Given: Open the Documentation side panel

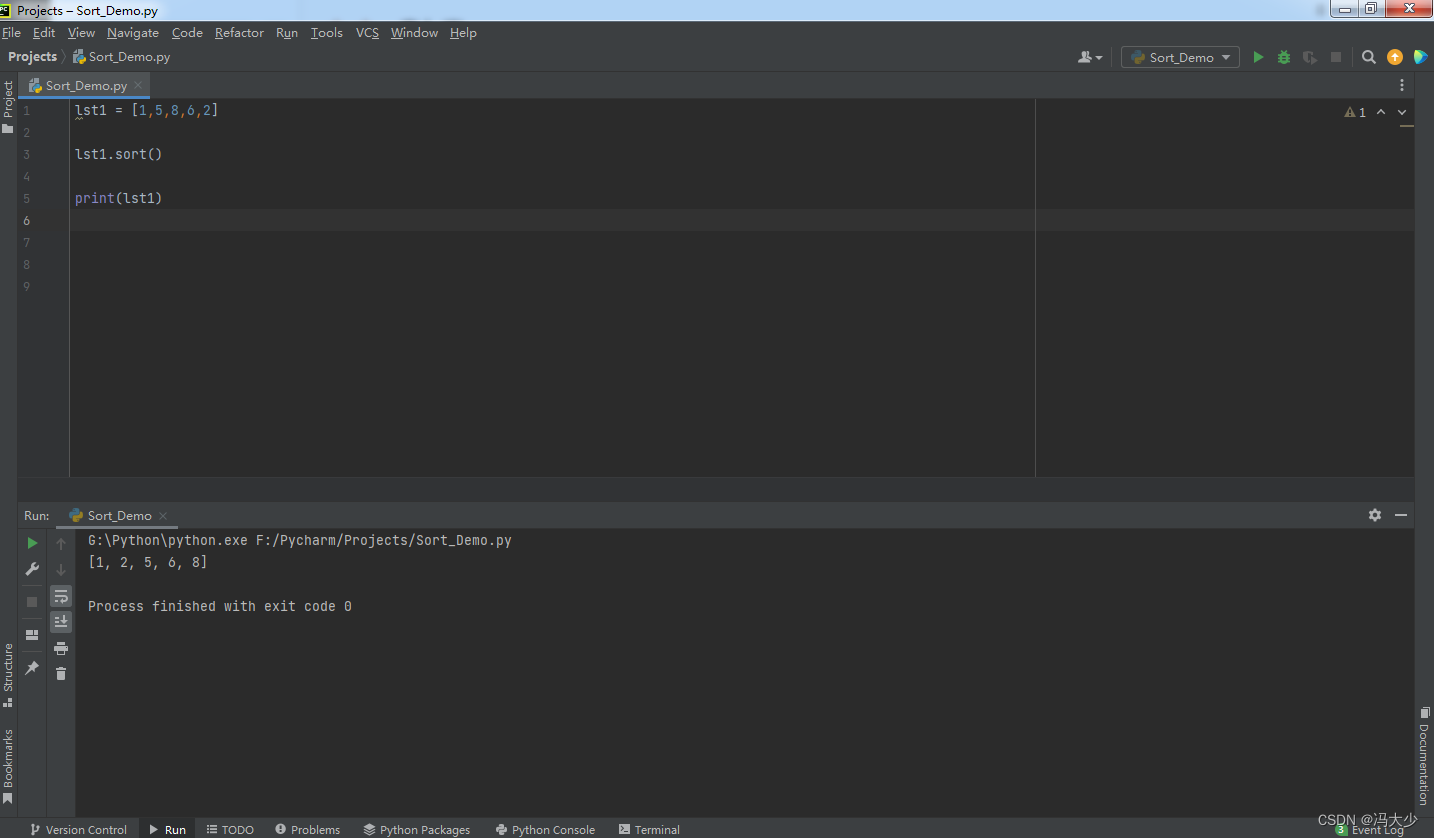Looking at the screenshot, I should [1424, 757].
